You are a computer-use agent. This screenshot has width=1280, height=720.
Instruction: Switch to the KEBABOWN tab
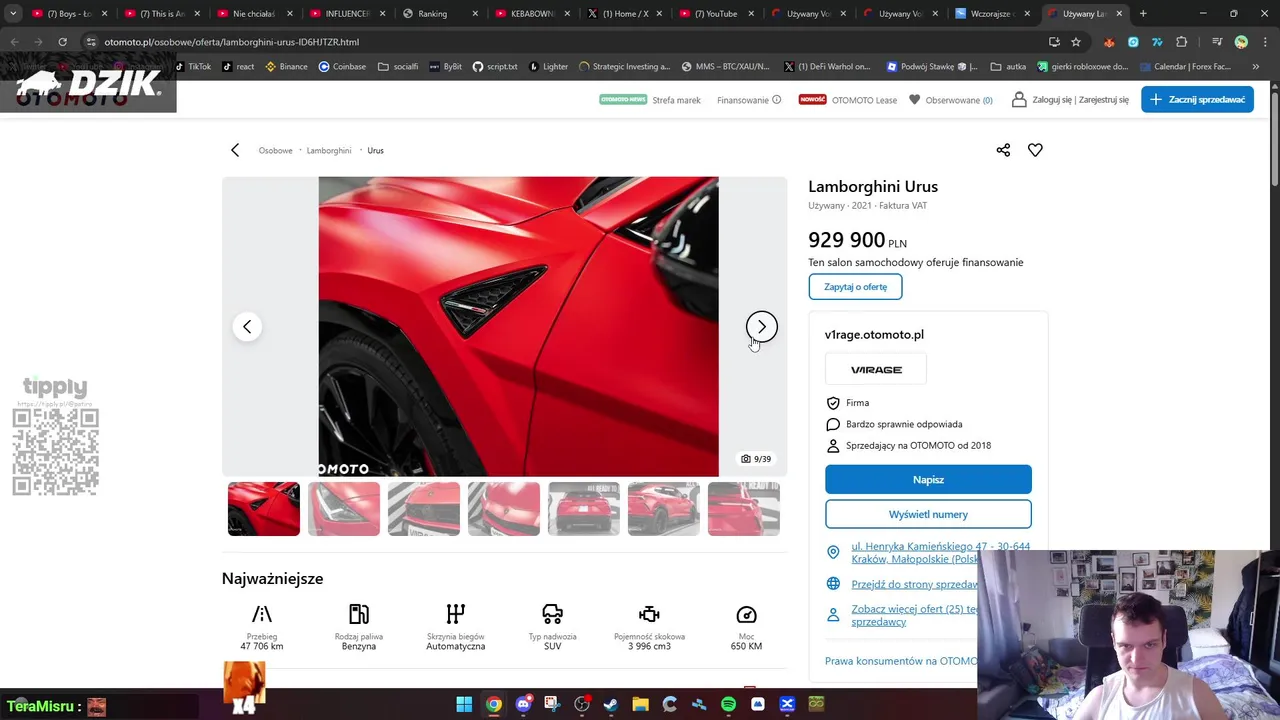pos(533,14)
